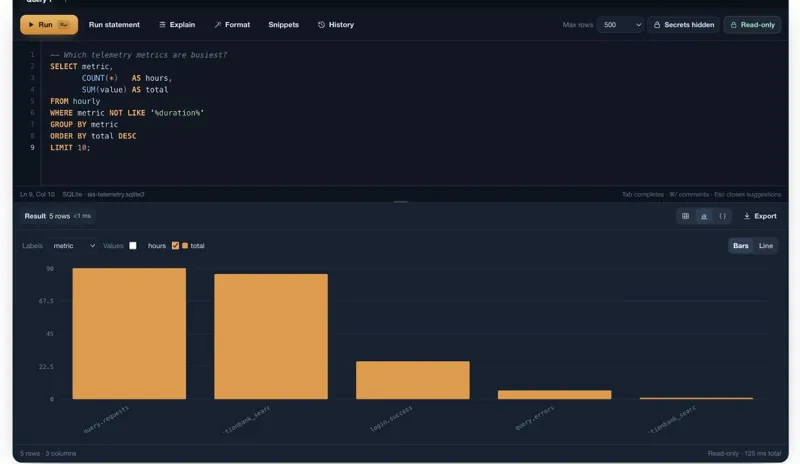
Task: Toggle the Secrets hidden lock
Action: tap(684, 25)
